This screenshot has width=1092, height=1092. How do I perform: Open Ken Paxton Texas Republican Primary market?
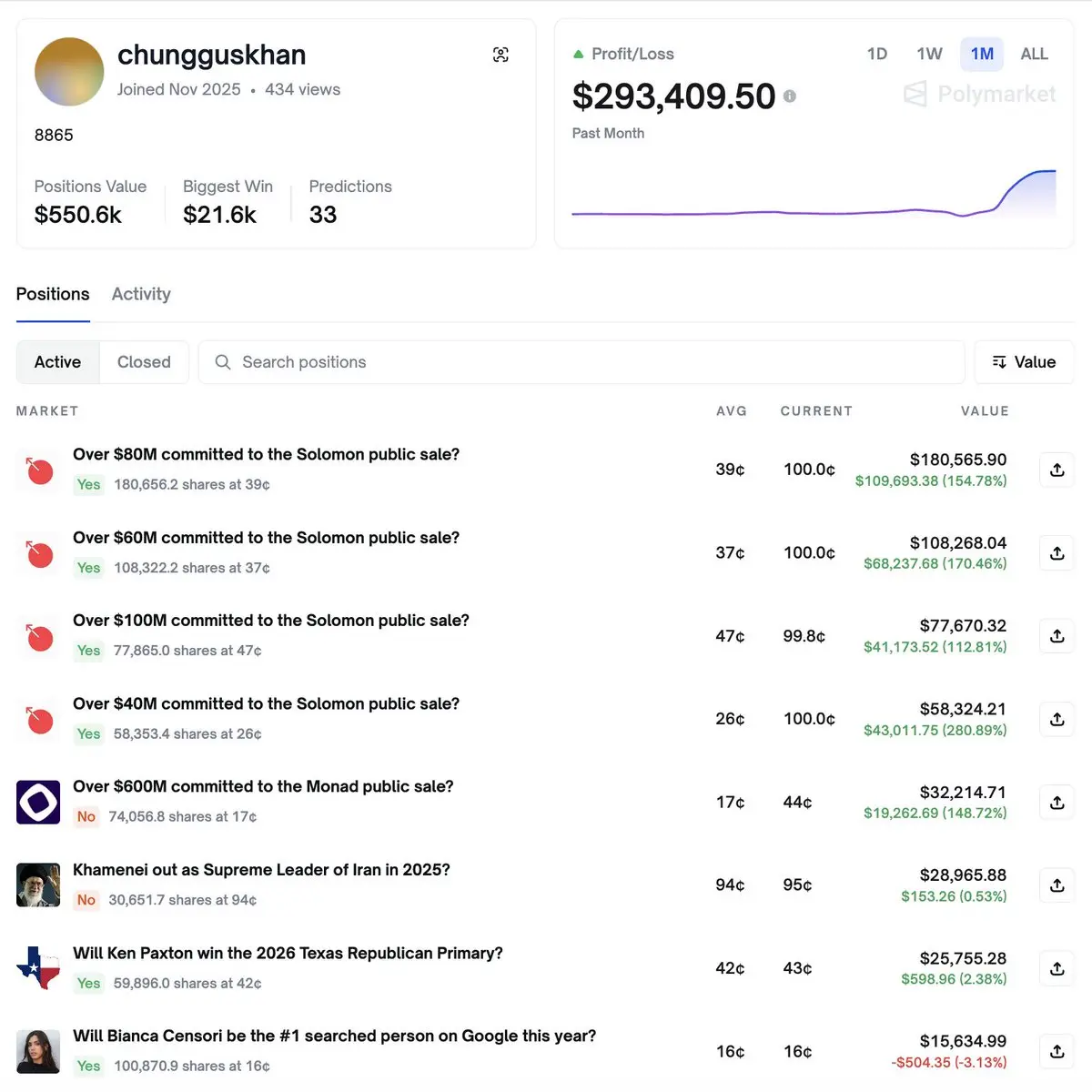pos(288,953)
